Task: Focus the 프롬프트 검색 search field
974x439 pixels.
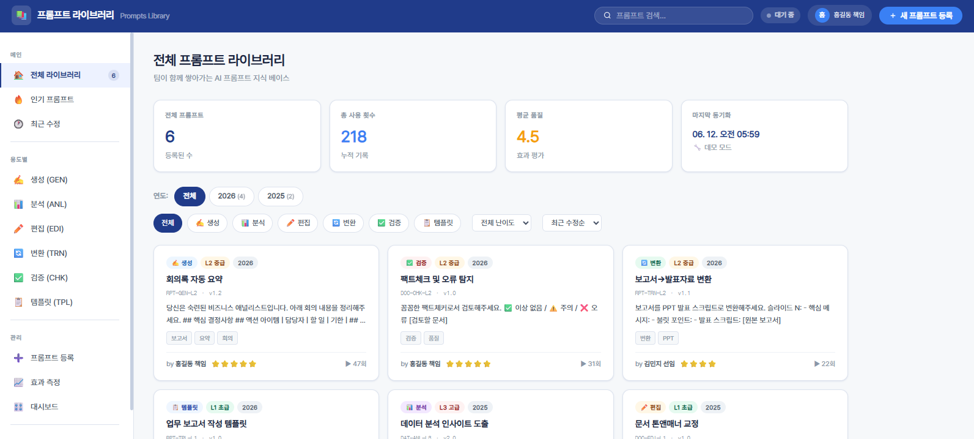Action: (673, 16)
